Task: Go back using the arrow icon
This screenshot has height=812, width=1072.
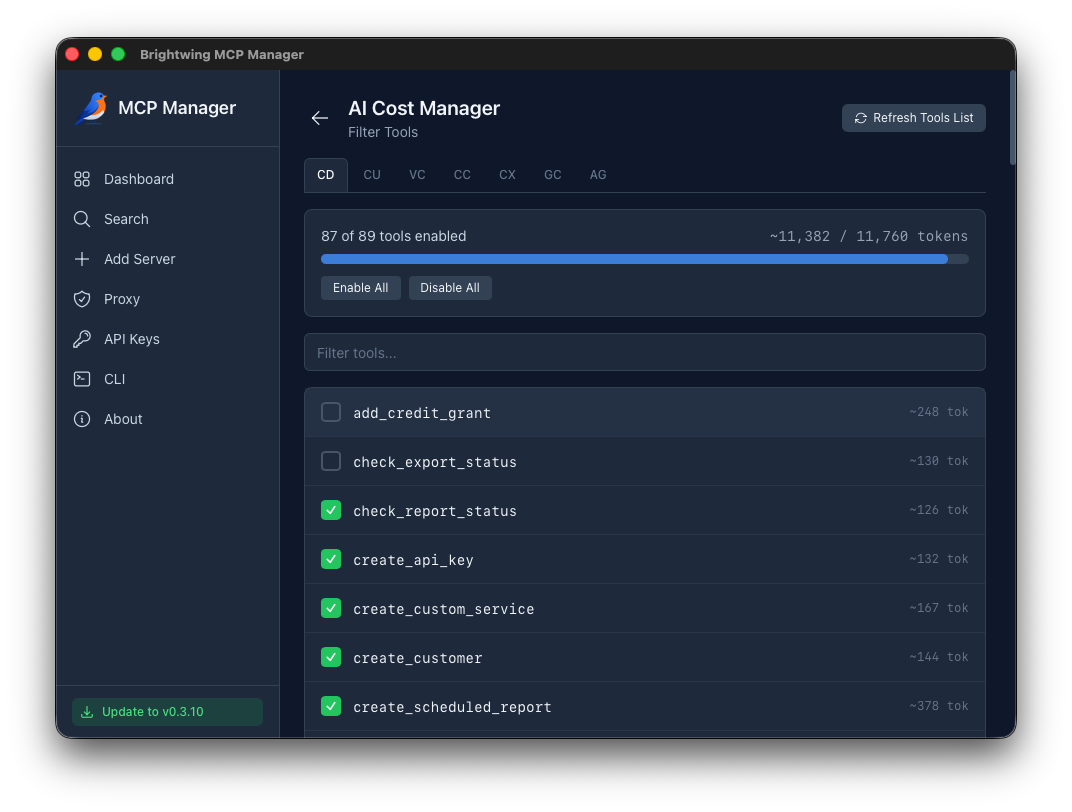Action: click(319, 118)
